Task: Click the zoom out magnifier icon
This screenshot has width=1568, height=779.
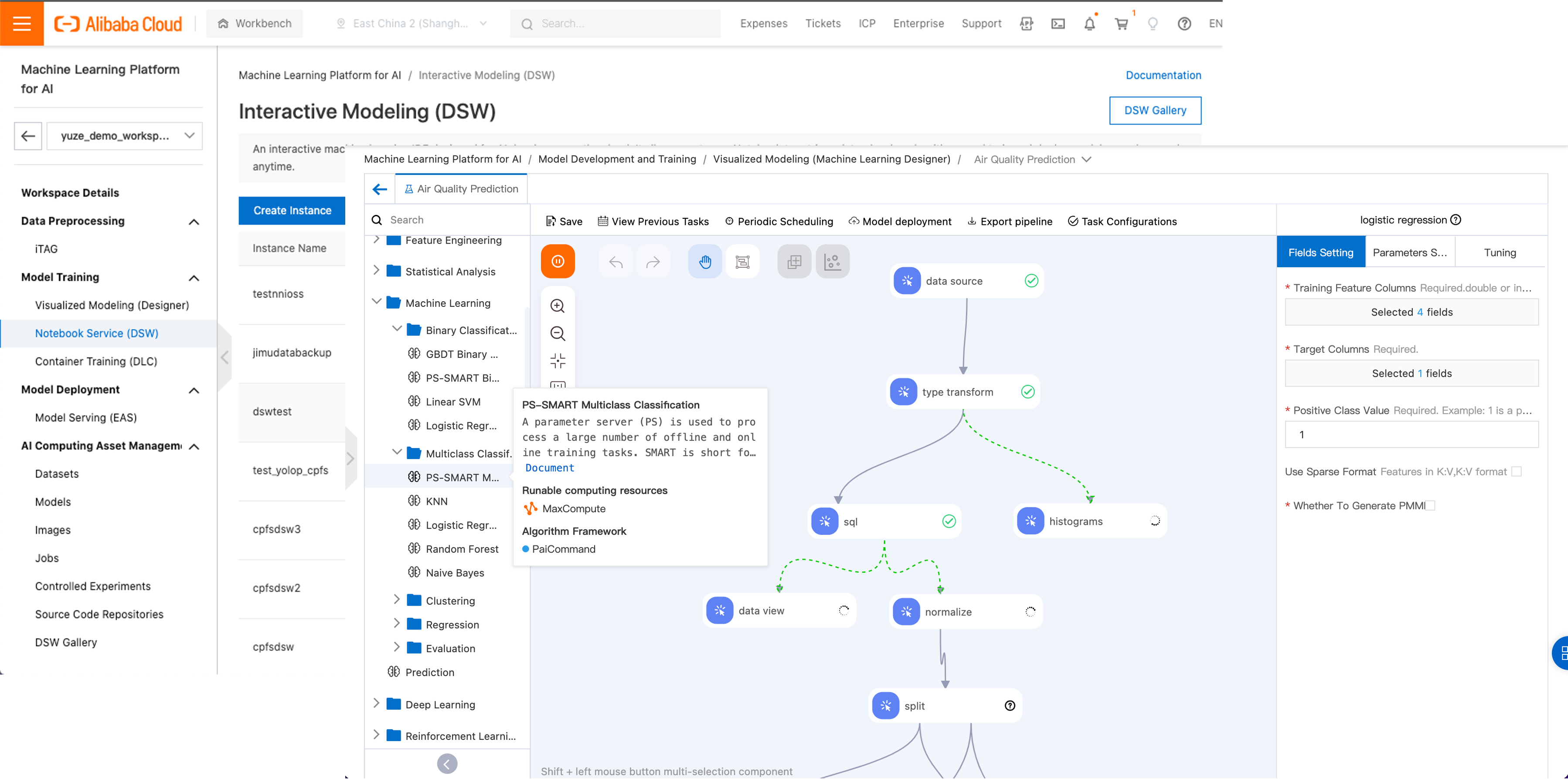Action: (558, 333)
